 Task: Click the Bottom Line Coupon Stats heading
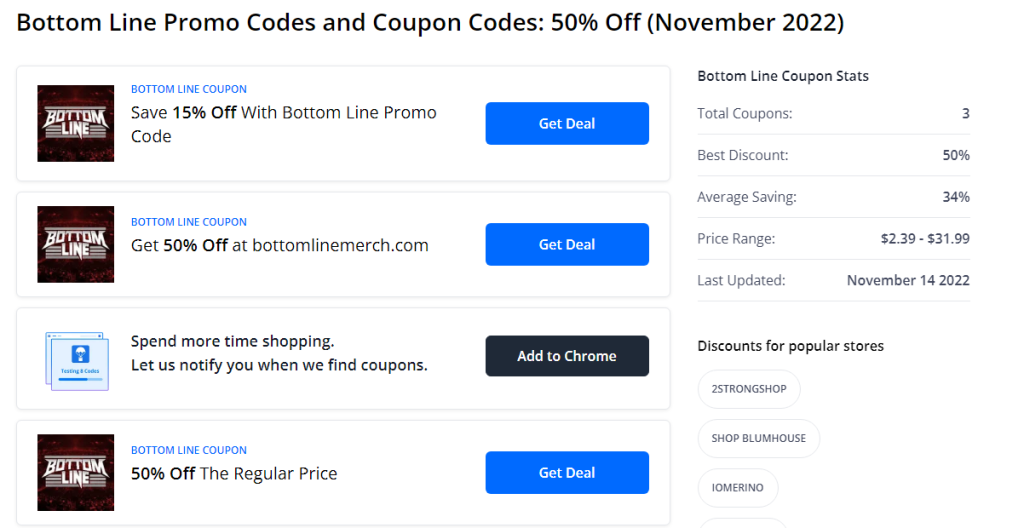click(783, 76)
